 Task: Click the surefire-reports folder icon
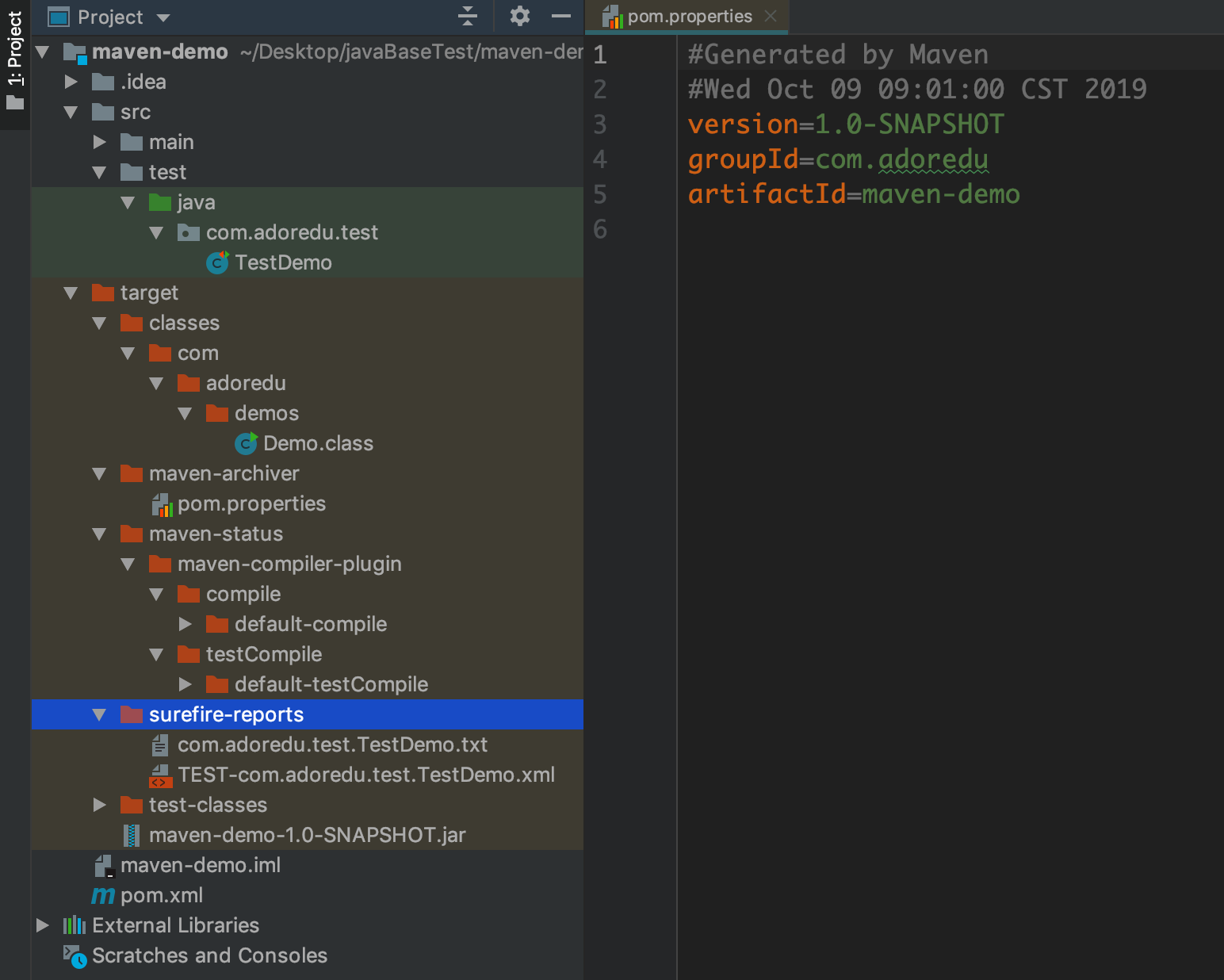pos(132,714)
